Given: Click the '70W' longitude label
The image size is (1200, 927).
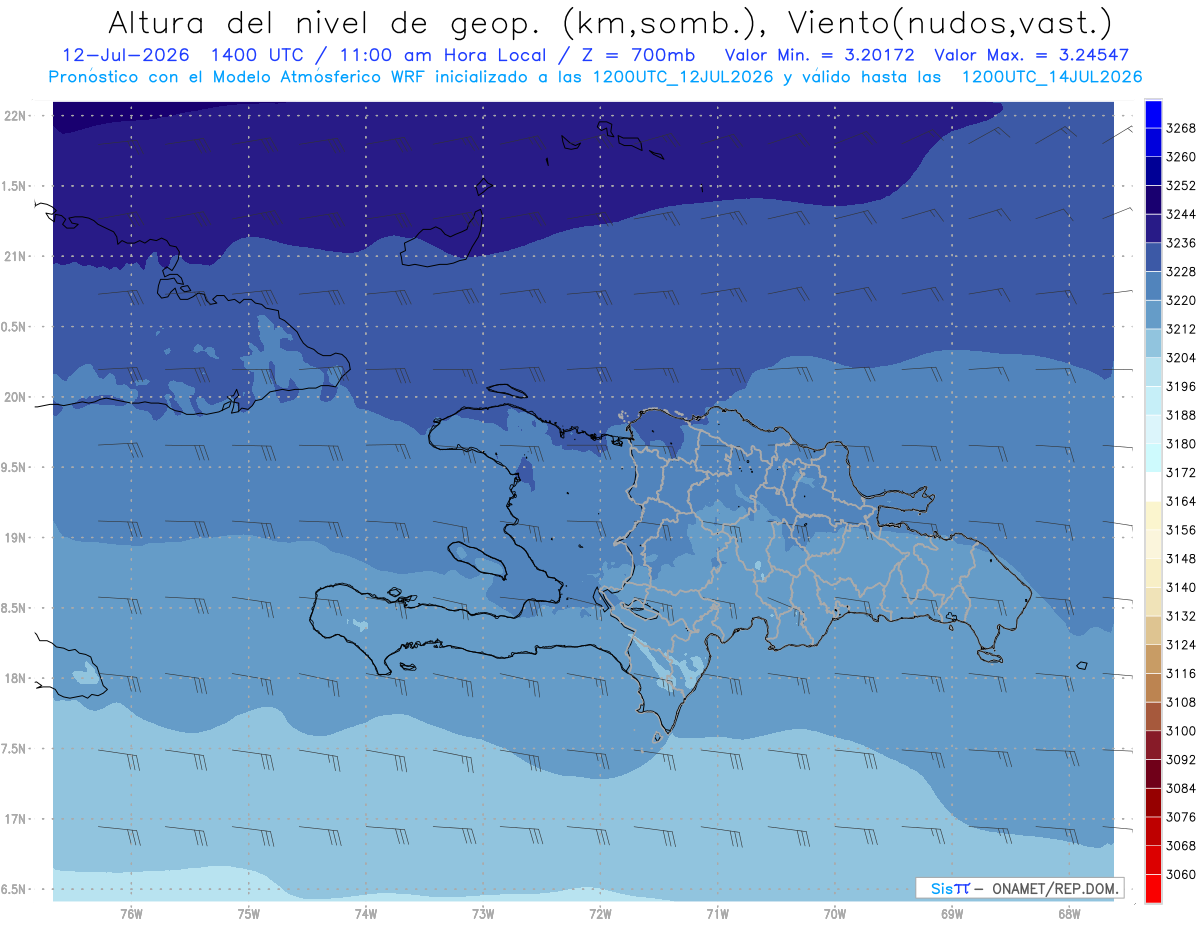Looking at the screenshot, I should coord(835,914).
